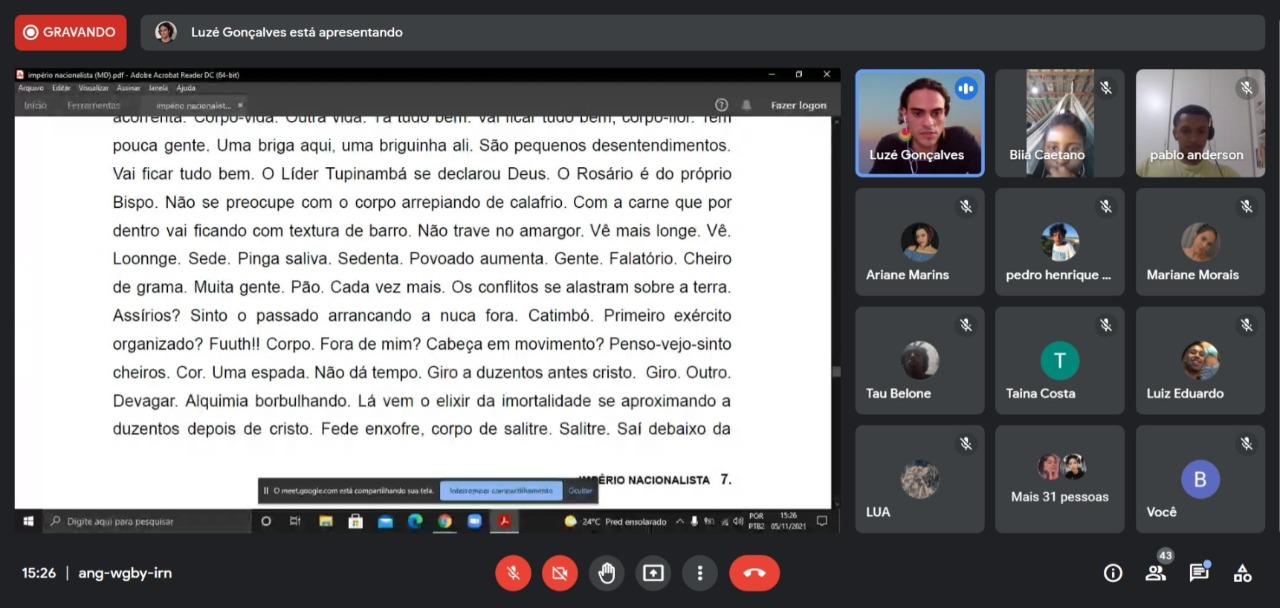Image resolution: width=1280 pixels, height=608 pixels.
Task: Raise hand using the hand icon
Action: point(606,573)
